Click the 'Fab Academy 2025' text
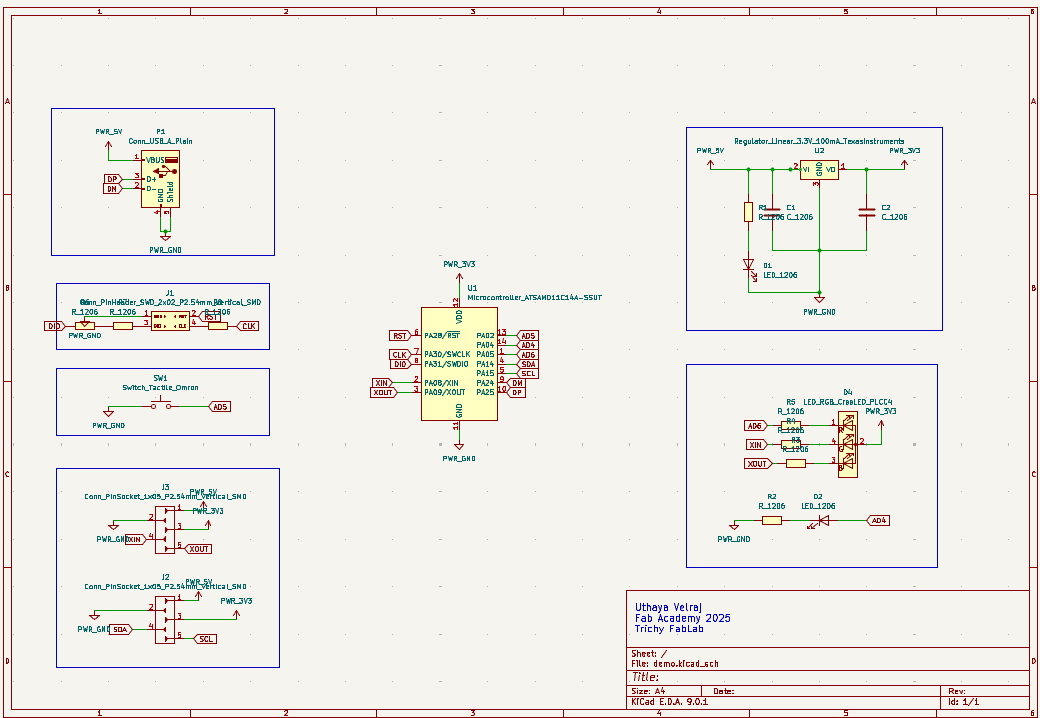Screen dimensions: 1040x718 [x=682, y=618]
